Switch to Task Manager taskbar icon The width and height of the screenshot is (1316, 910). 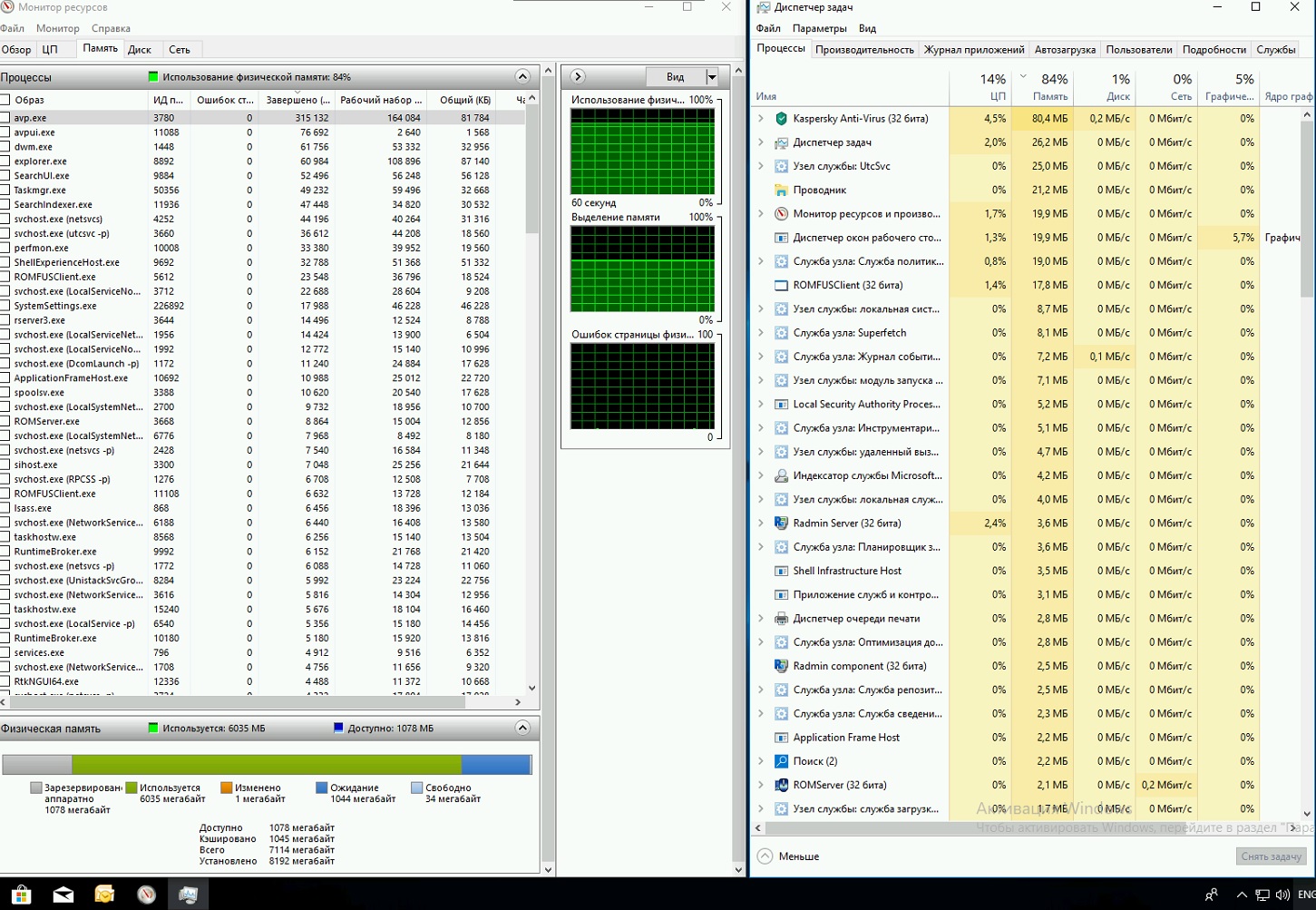pyautogui.click(x=188, y=894)
